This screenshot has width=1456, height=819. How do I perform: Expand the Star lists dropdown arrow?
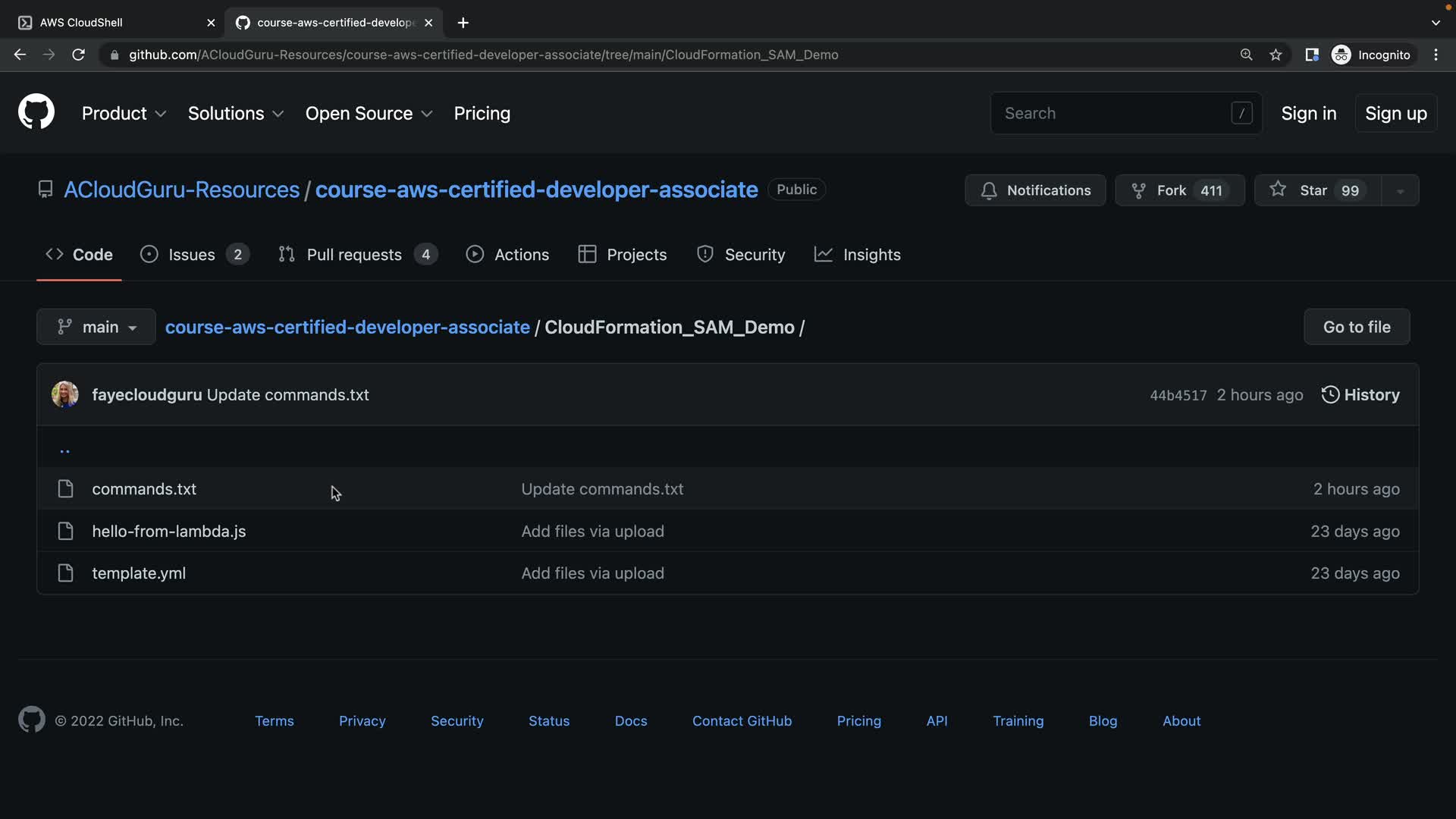(1400, 190)
